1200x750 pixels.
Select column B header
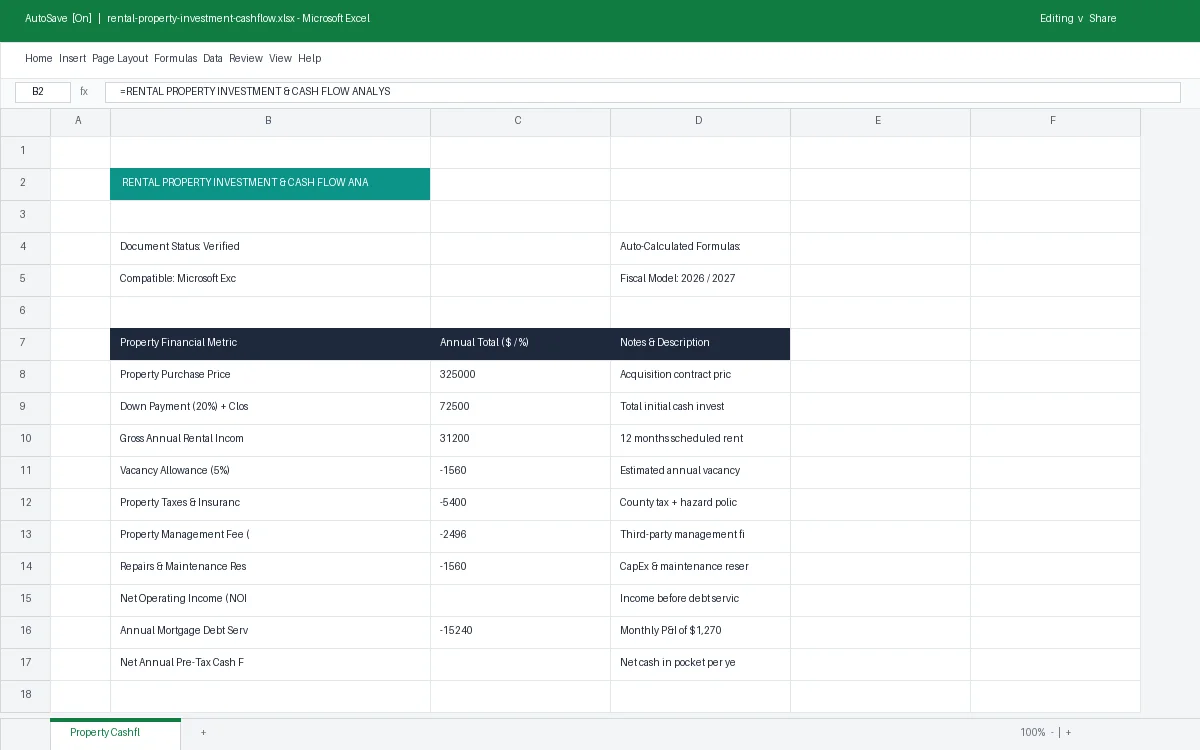pos(270,121)
